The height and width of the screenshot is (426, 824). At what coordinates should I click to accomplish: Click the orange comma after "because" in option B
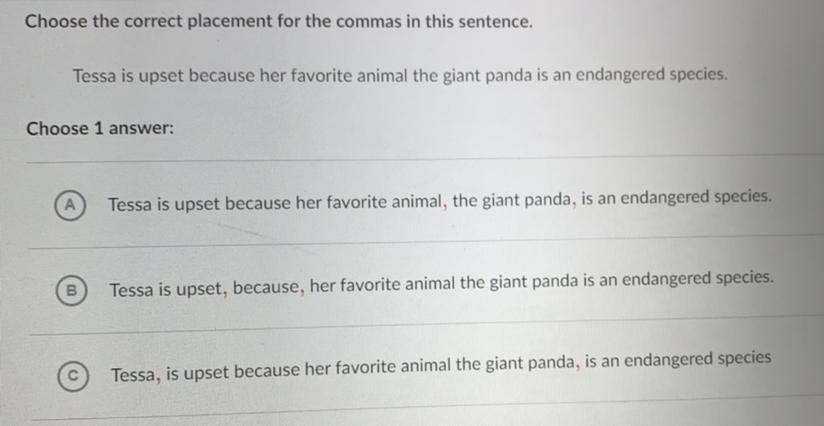300,291
